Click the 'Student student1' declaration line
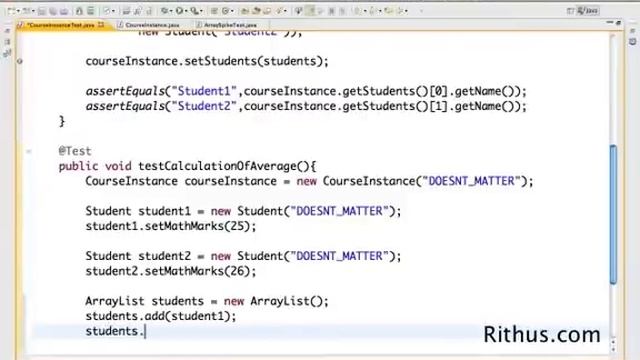640x360 pixels. (243, 211)
